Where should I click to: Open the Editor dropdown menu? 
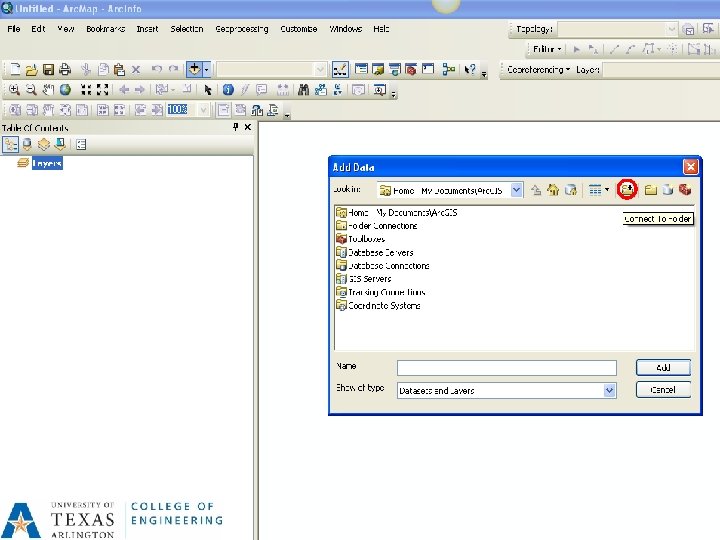547,49
